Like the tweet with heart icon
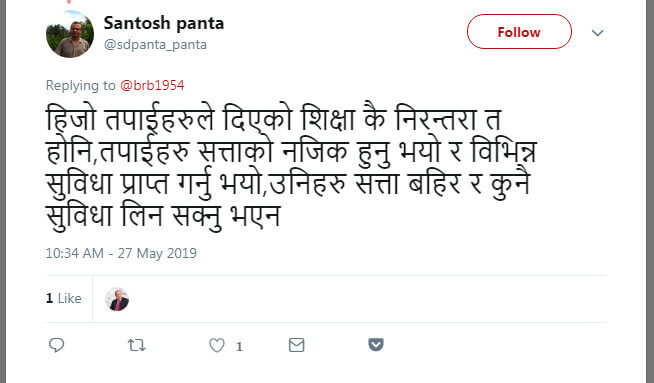The width and height of the screenshot is (654, 383). pos(216,345)
